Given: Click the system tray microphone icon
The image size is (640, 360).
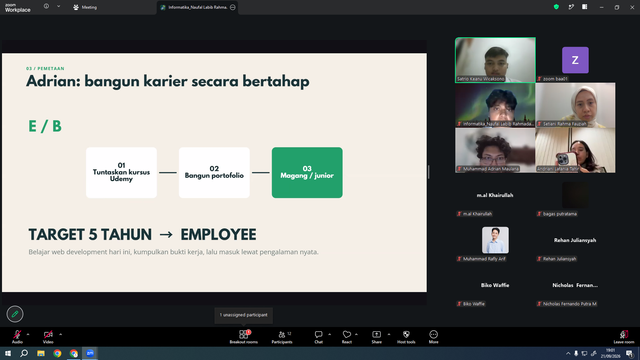Looking at the screenshot, I should coord(576,353).
